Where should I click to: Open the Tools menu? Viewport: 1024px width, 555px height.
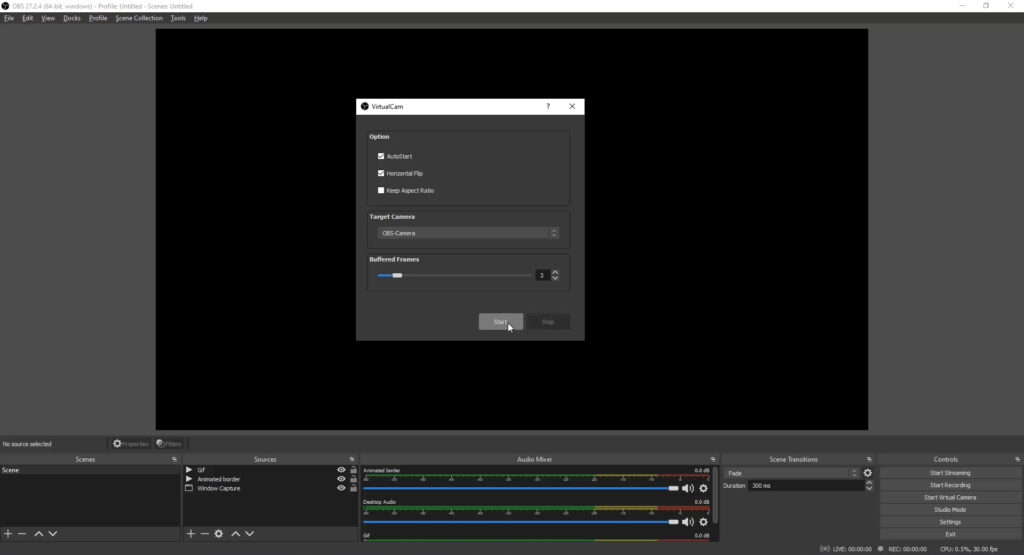(x=178, y=18)
